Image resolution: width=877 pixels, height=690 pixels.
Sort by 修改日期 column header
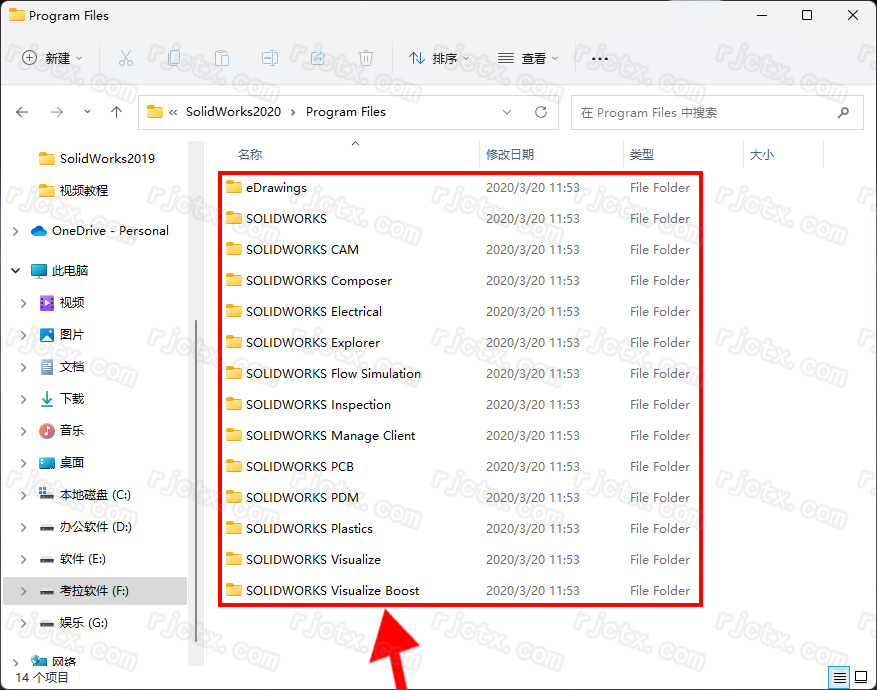510,155
